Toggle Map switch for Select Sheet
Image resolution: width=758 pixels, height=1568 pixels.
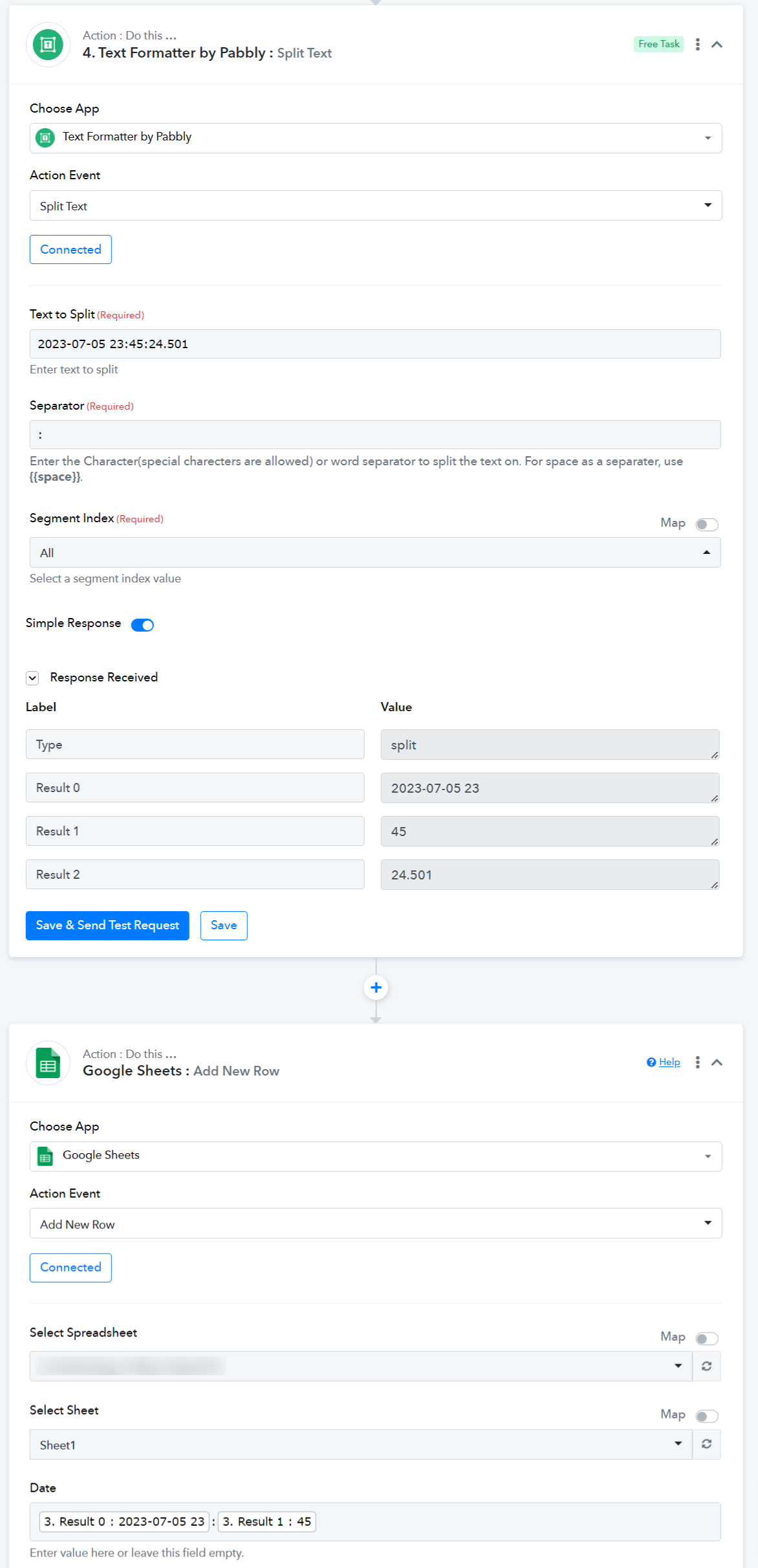(x=707, y=1416)
